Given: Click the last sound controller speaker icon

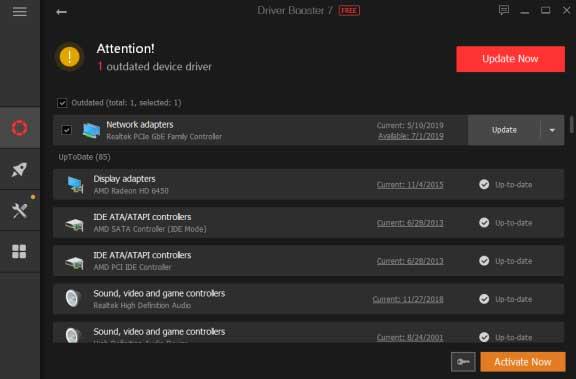Looking at the screenshot, I should pos(72,335).
